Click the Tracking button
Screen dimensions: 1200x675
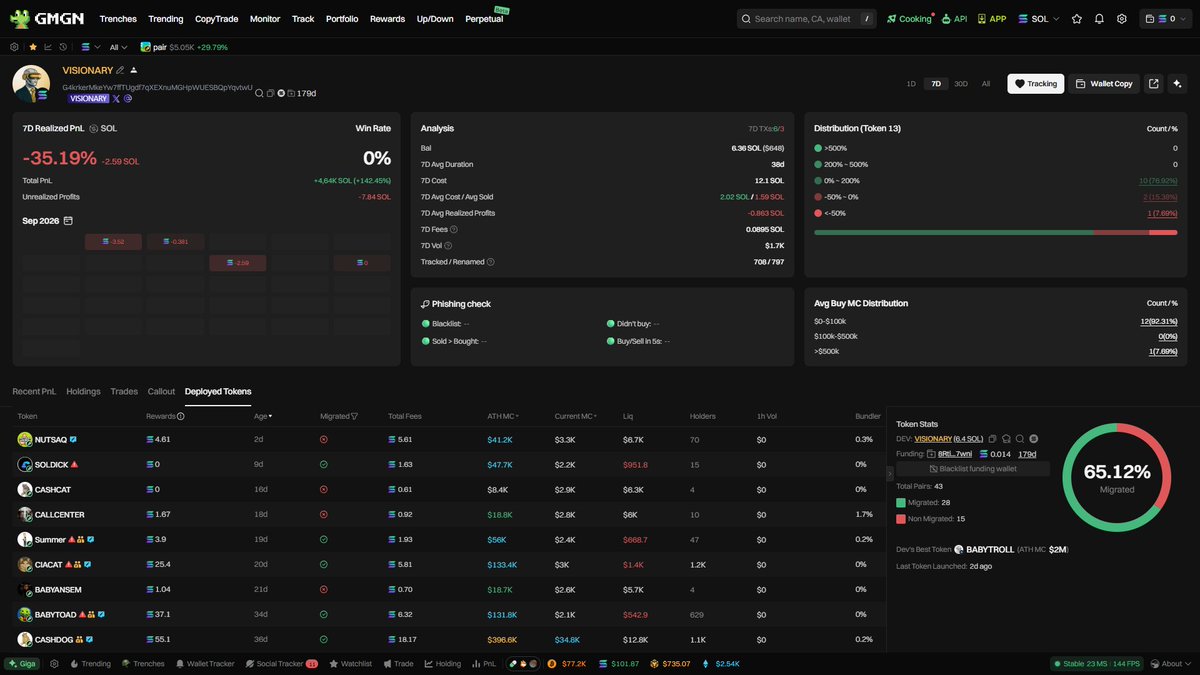pos(1035,84)
